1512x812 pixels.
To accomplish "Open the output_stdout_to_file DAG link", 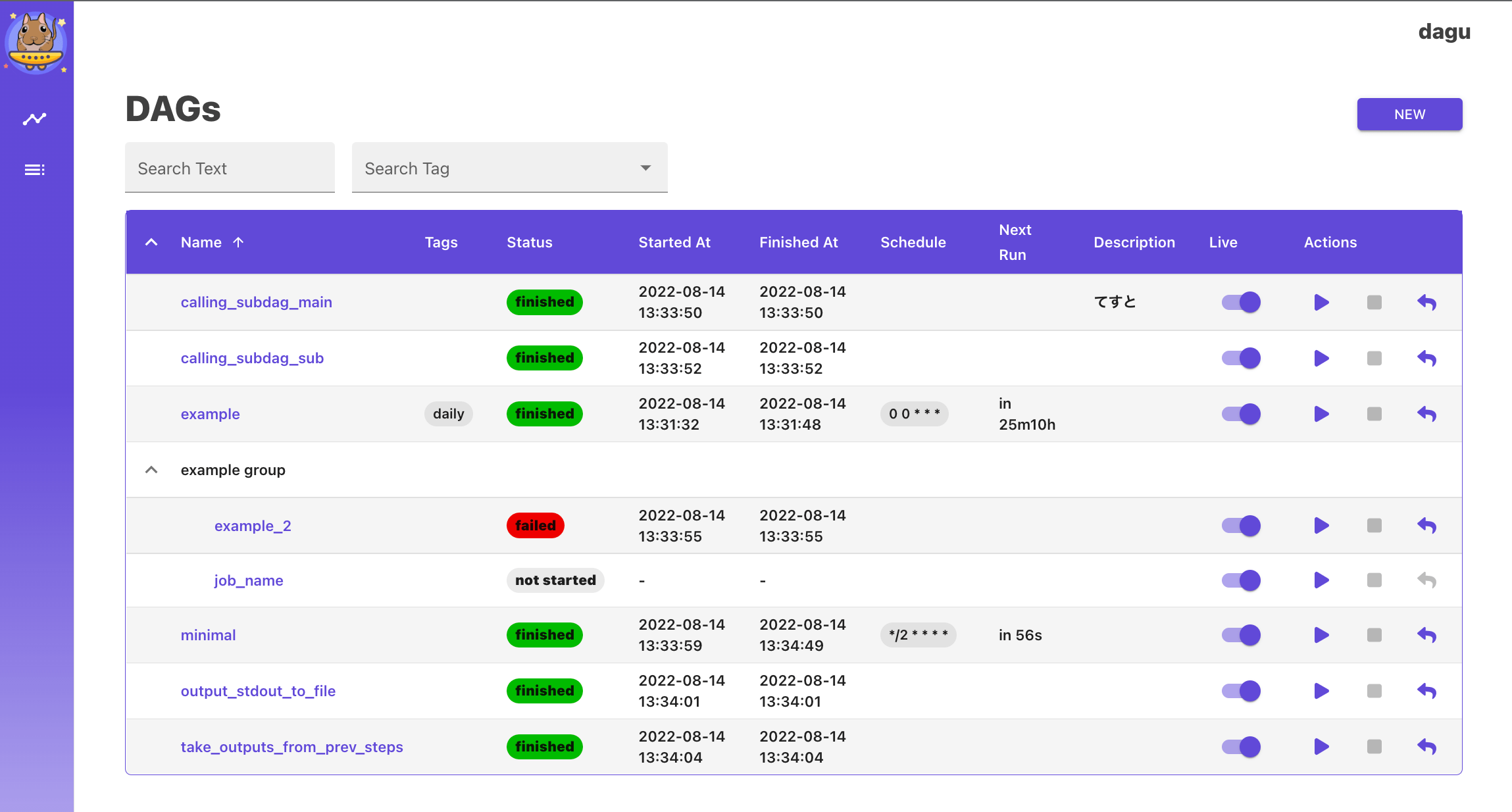I will click(x=258, y=691).
